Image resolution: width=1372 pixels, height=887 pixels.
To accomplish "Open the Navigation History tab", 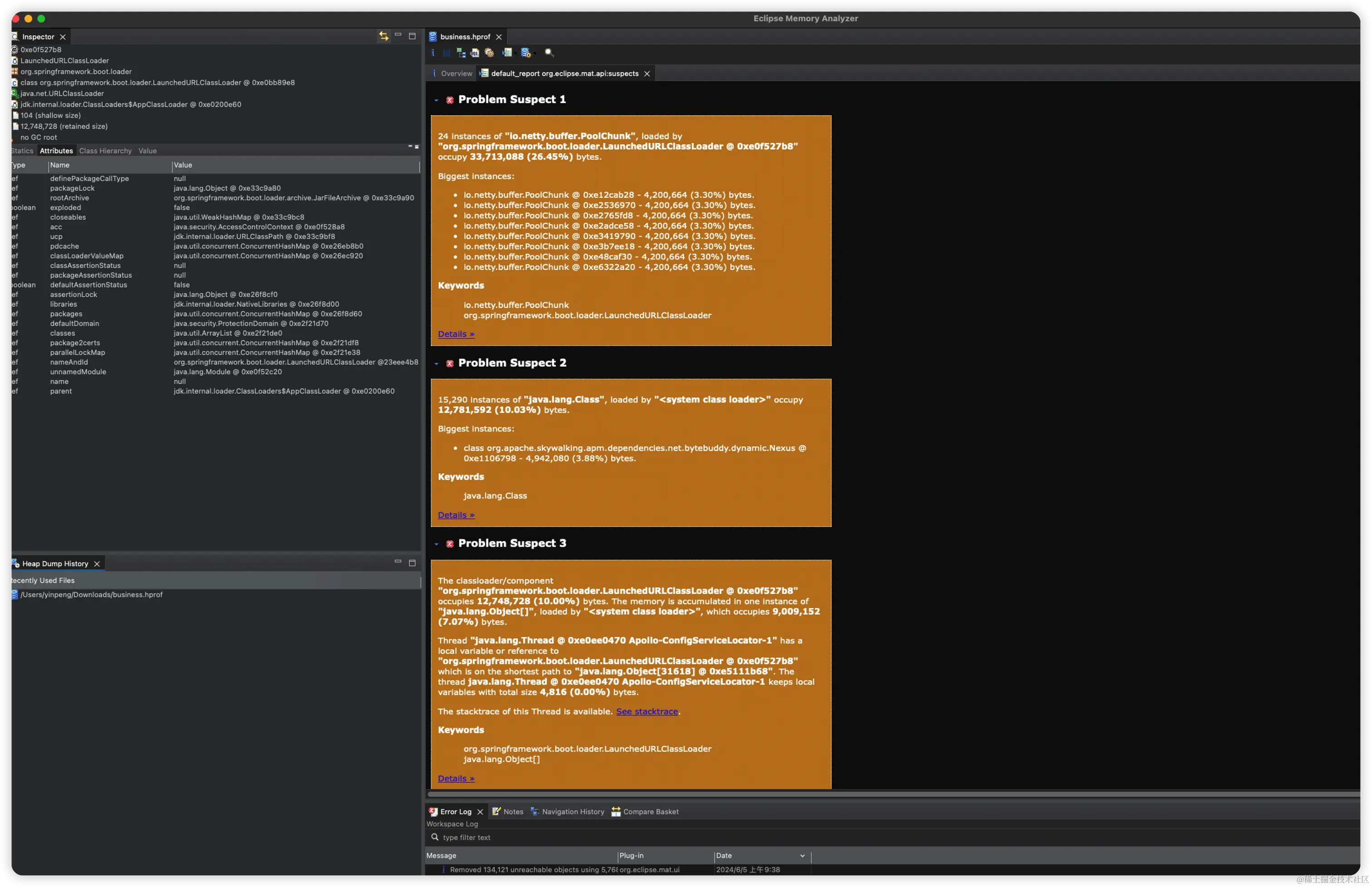I will pyautogui.click(x=573, y=812).
